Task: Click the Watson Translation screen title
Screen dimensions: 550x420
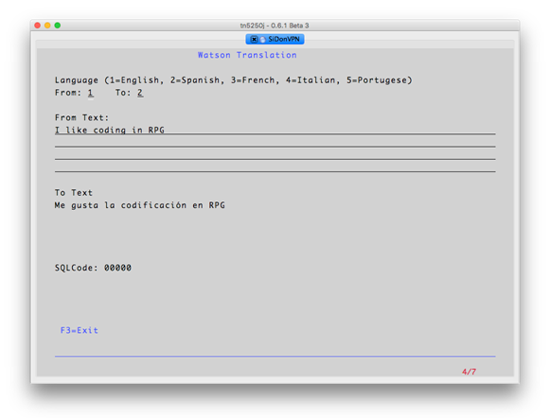Action: (247, 55)
